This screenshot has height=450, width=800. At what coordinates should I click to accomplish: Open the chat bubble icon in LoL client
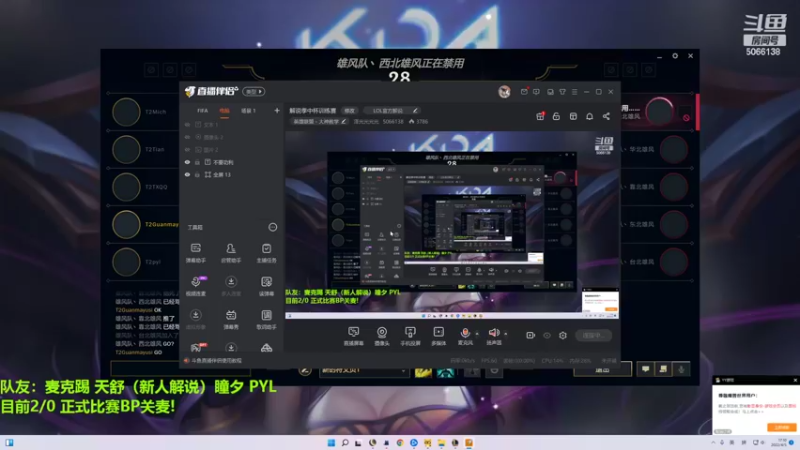click(x=645, y=369)
